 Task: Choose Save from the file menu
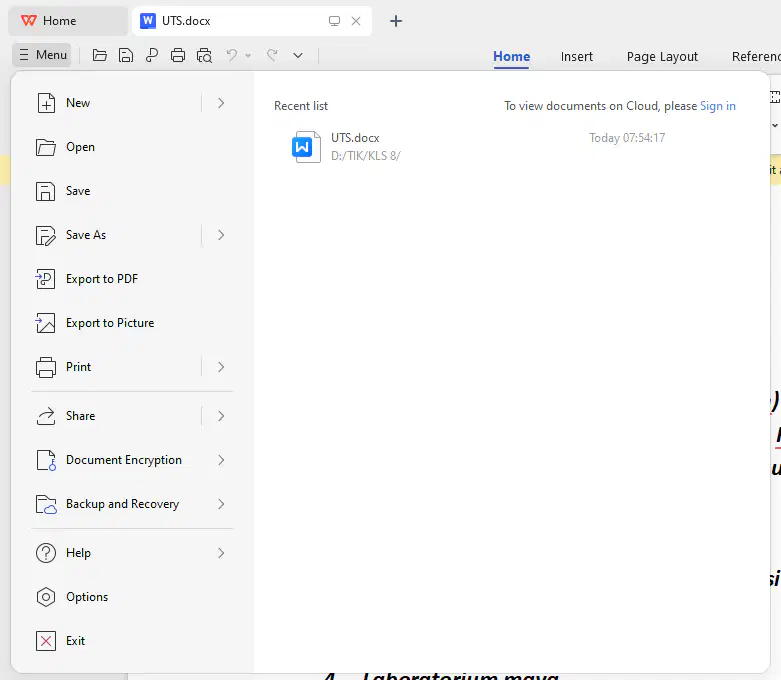(132, 191)
